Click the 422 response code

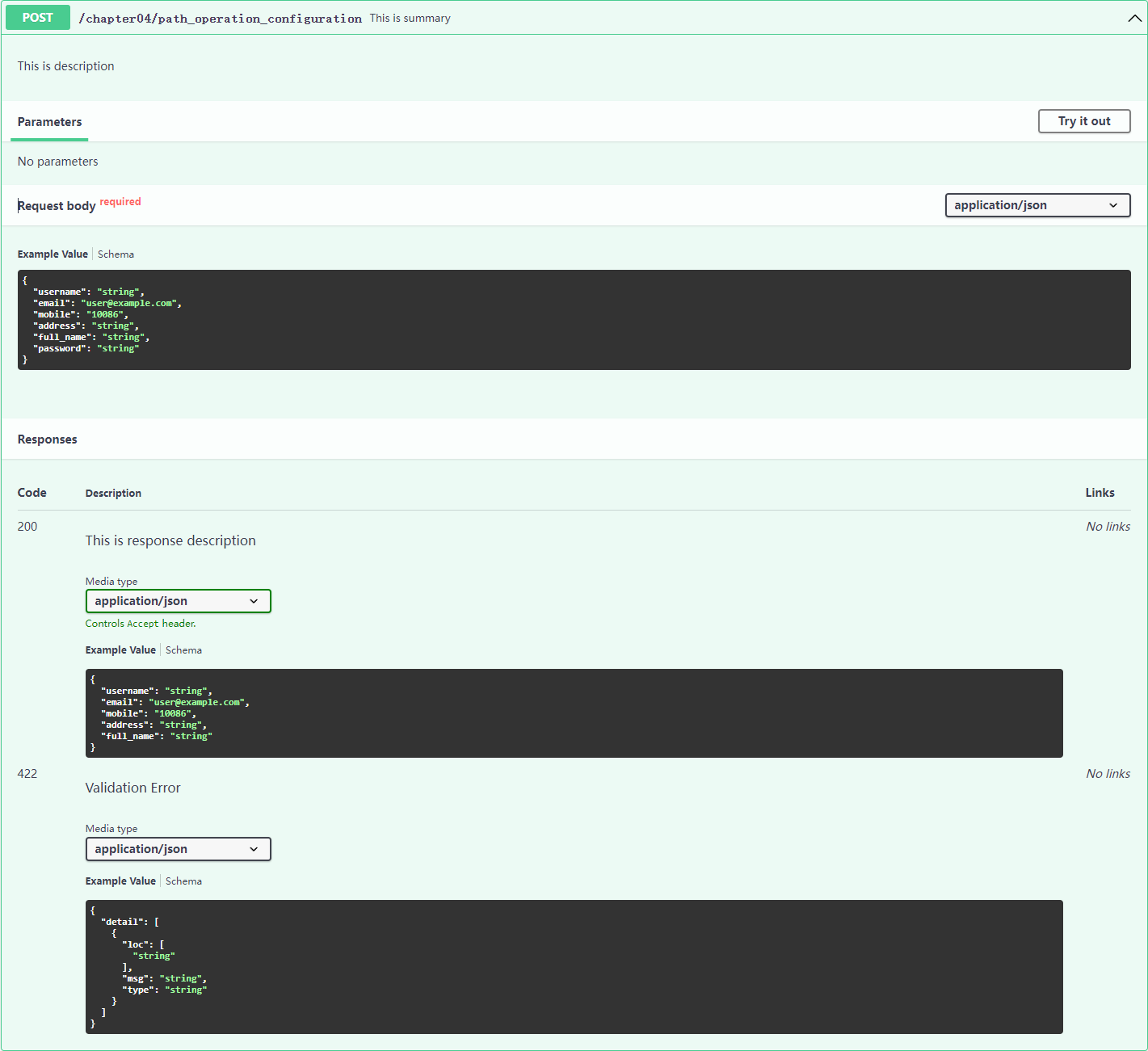(x=27, y=774)
